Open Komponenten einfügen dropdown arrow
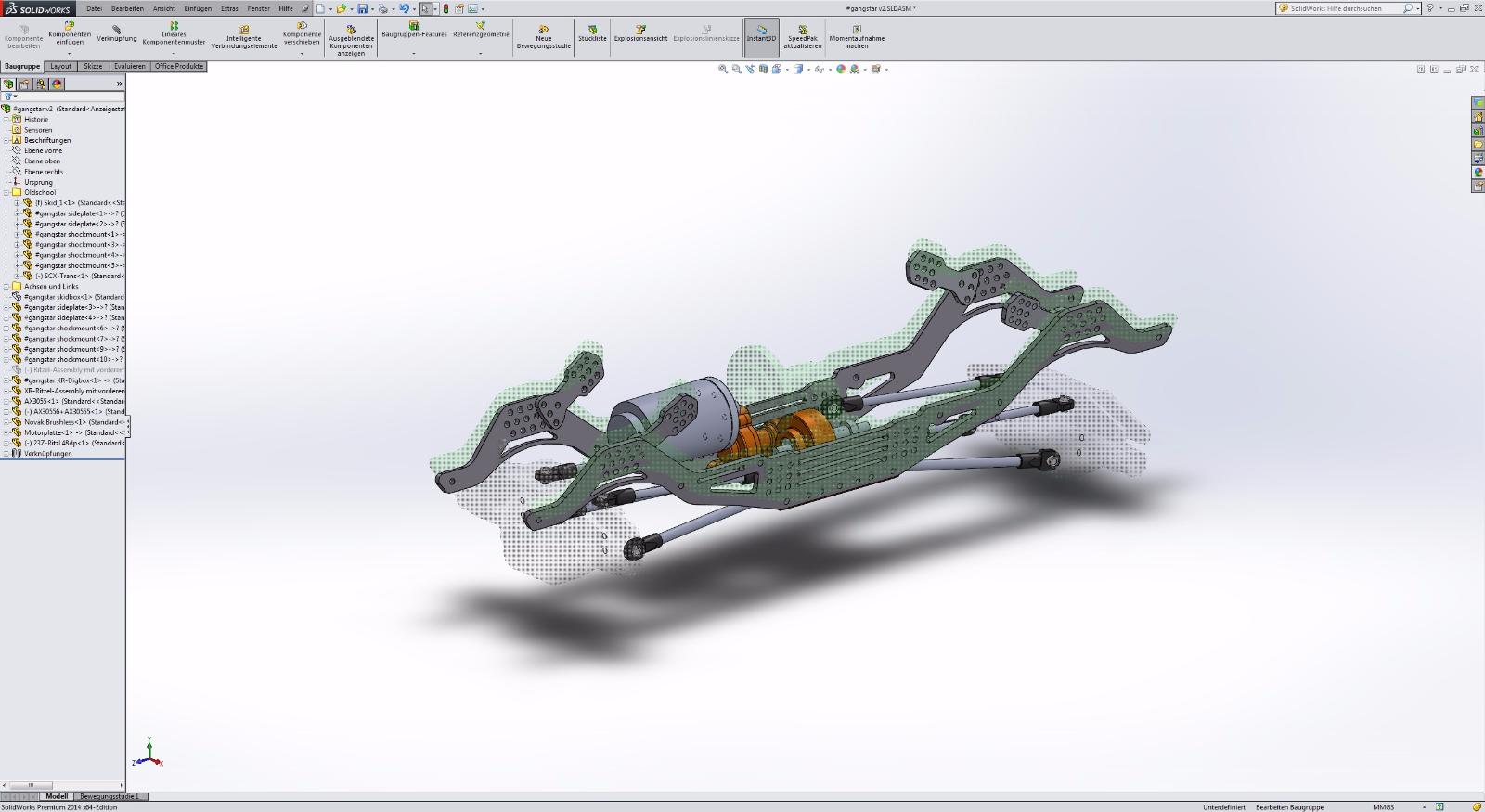 [70, 53]
